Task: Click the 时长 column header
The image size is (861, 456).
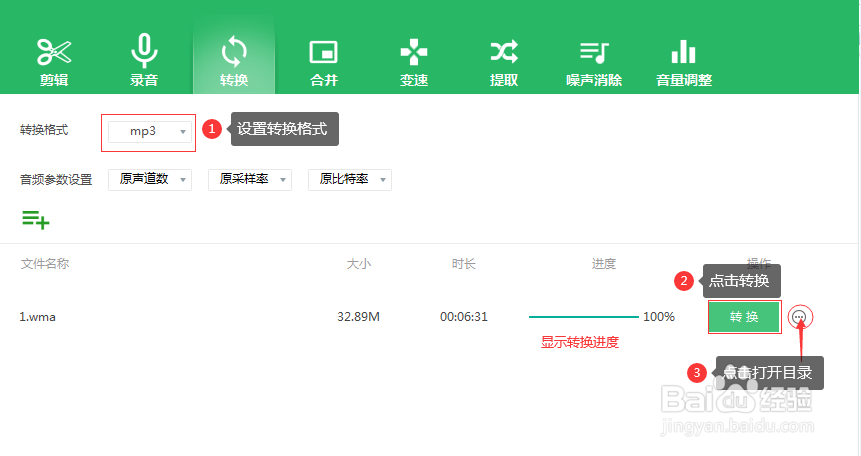Action: 464,264
